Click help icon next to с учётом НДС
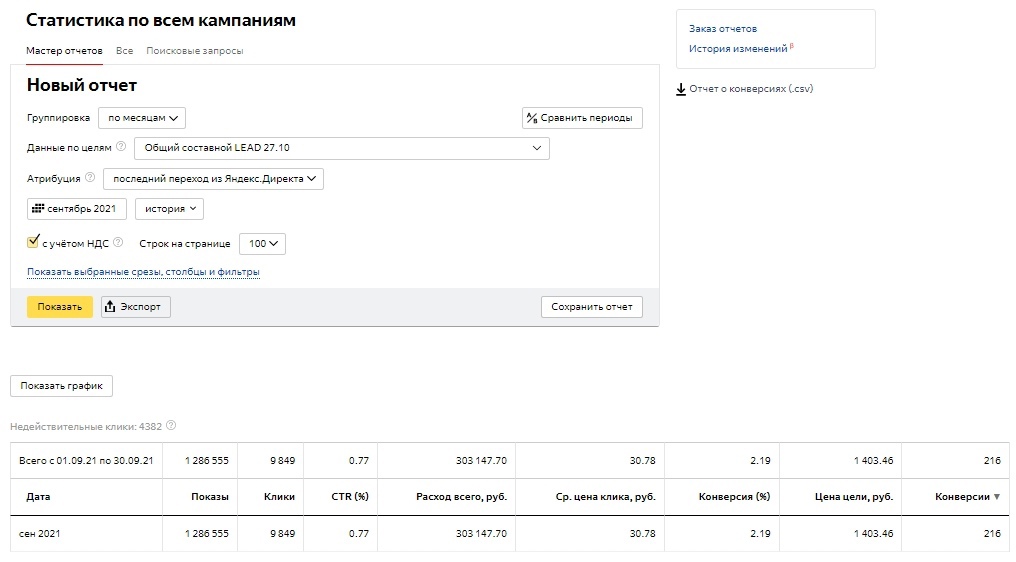This screenshot has width=1016, height=562. coord(118,242)
